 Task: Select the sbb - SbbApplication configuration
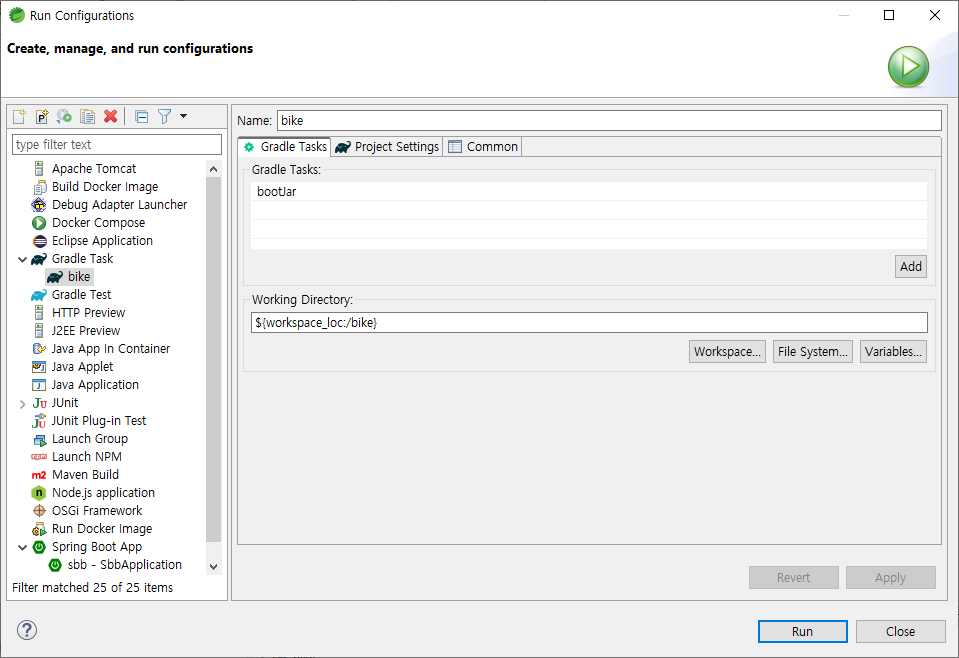click(x=115, y=564)
